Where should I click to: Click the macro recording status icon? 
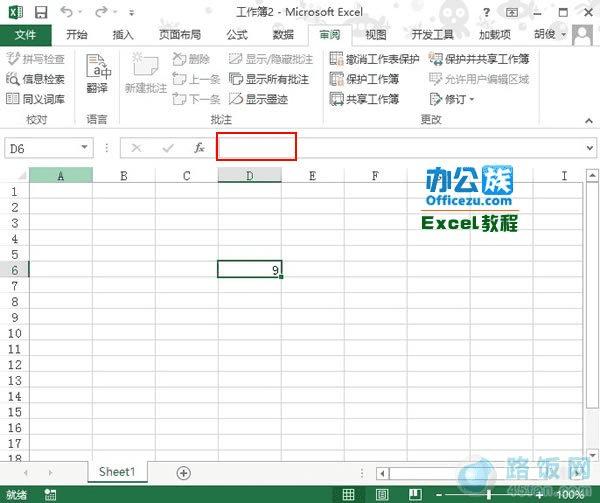tap(50, 495)
